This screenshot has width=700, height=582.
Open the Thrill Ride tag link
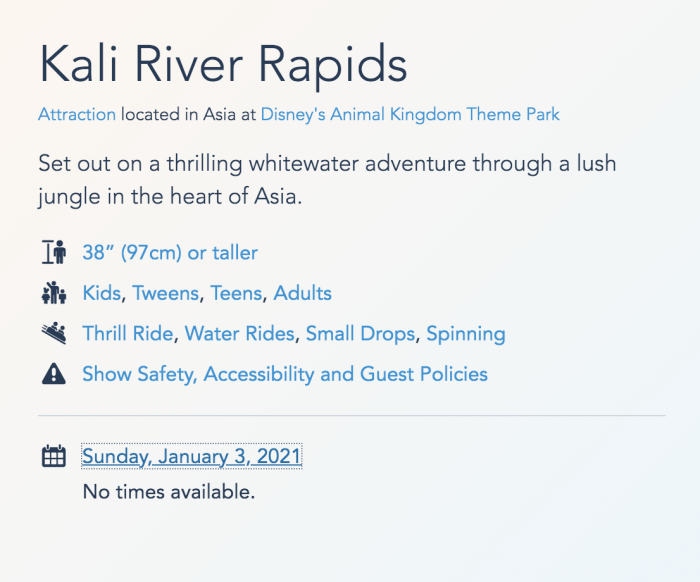pos(128,333)
